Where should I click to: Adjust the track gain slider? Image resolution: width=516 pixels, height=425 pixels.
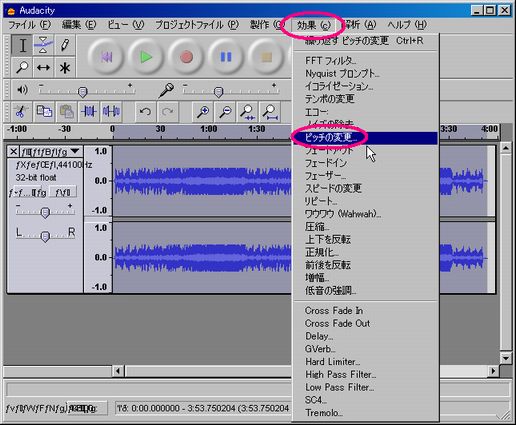[45, 212]
